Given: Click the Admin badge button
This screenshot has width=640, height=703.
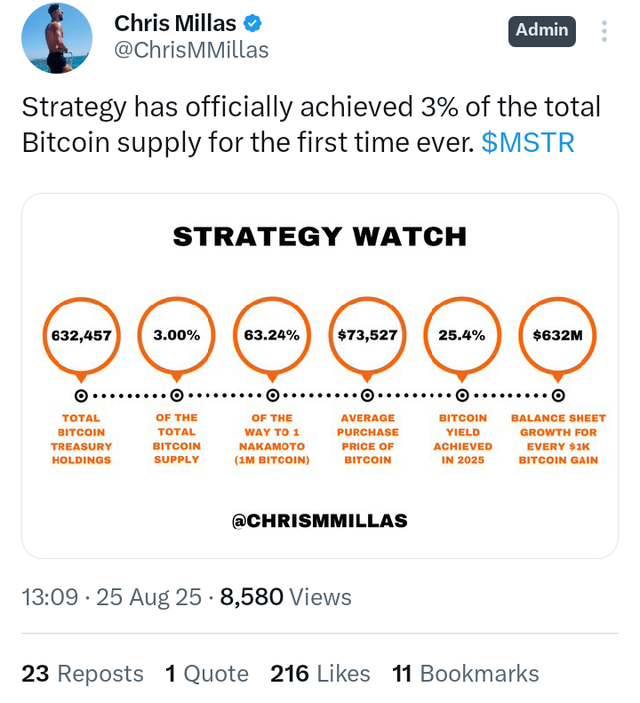Looking at the screenshot, I should (x=542, y=31).
